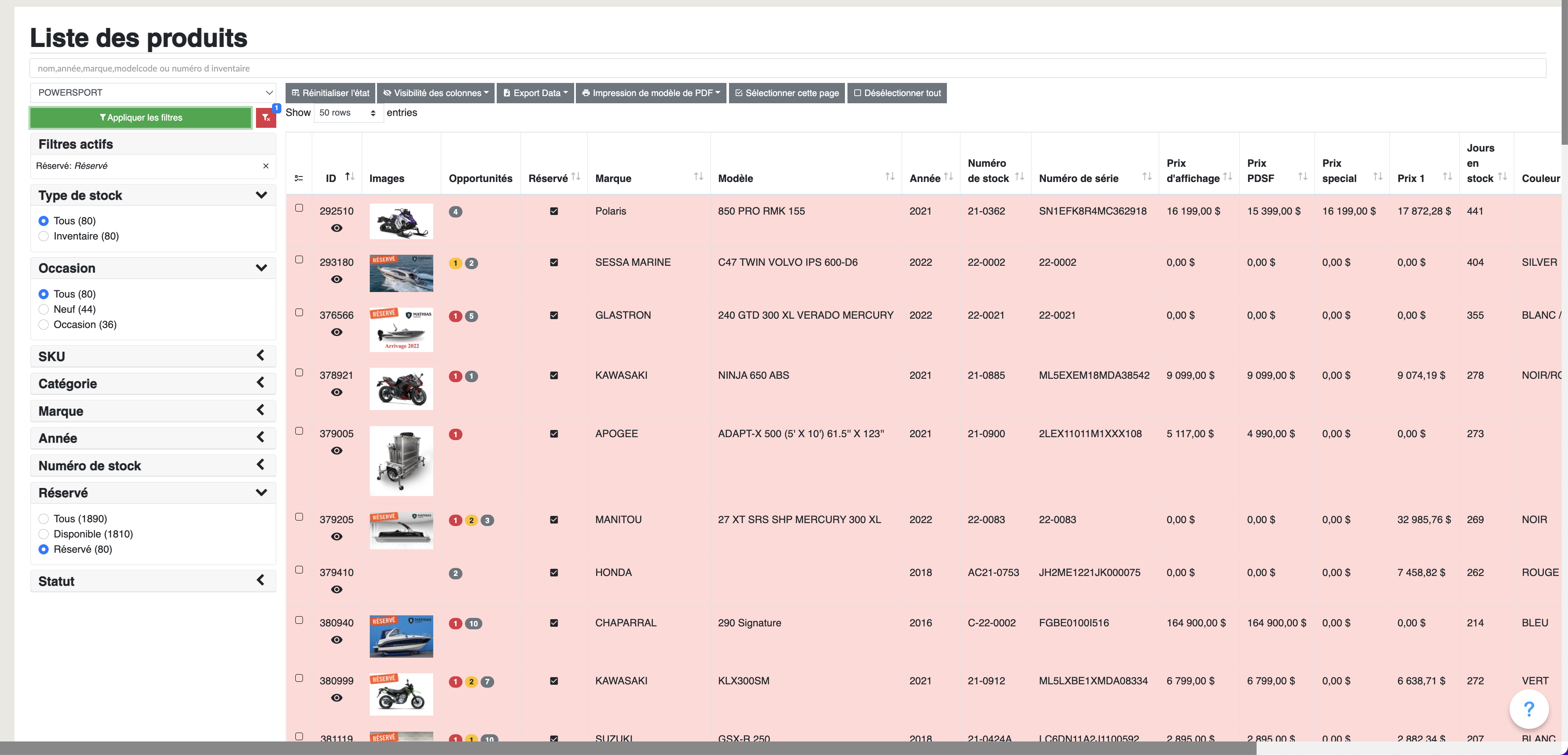Expand the Année filter section
Image resolution: width=1568 pixels, height=755 pixels.
click(x=261, y=437)
